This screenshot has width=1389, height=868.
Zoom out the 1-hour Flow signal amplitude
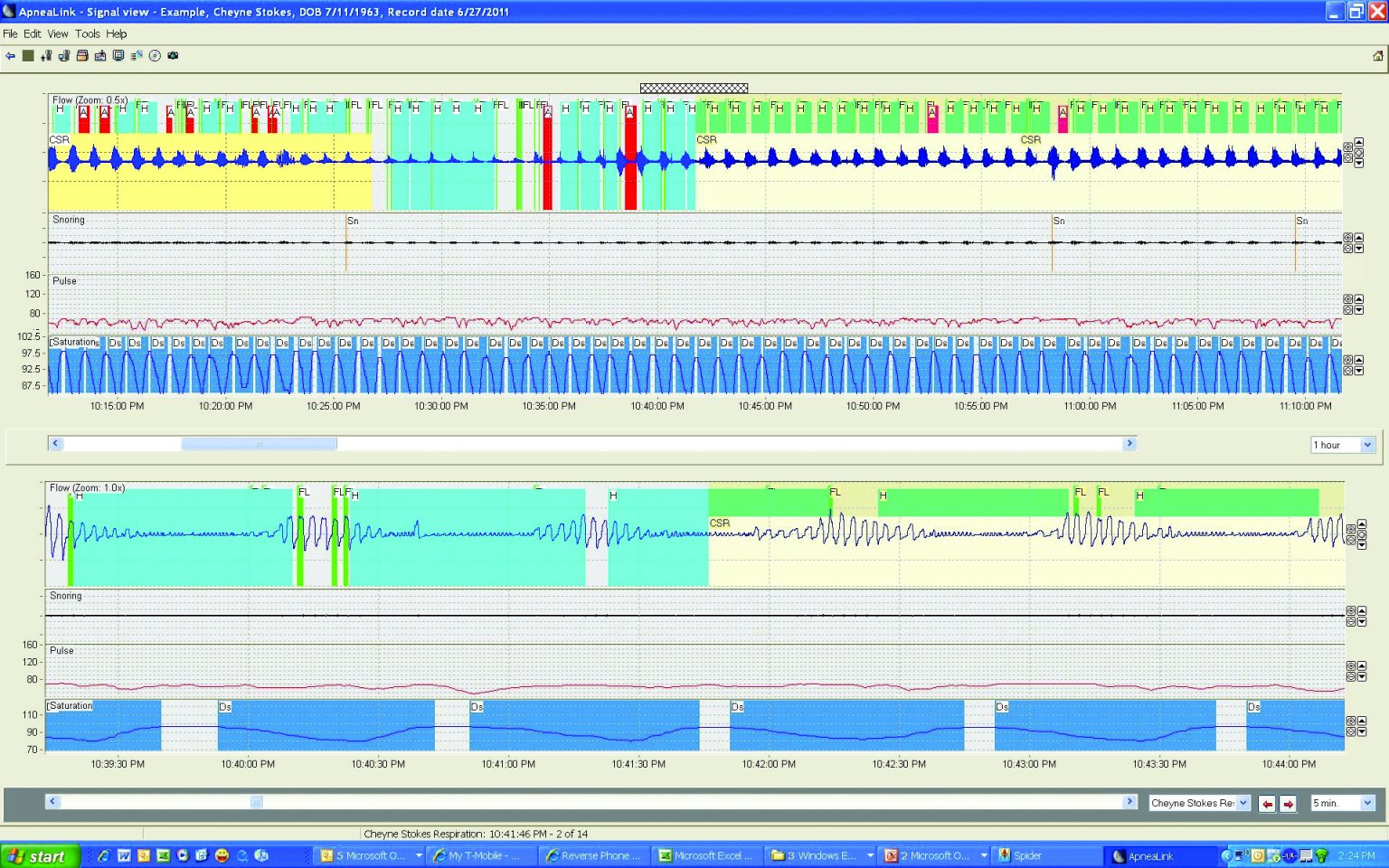coord(1348,158)
